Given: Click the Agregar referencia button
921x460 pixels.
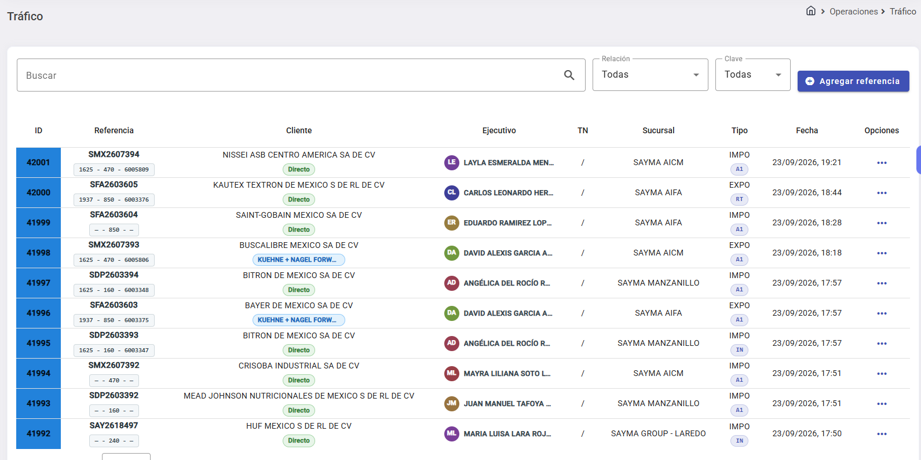Looking at the screenshot, I should click(853, 81).
